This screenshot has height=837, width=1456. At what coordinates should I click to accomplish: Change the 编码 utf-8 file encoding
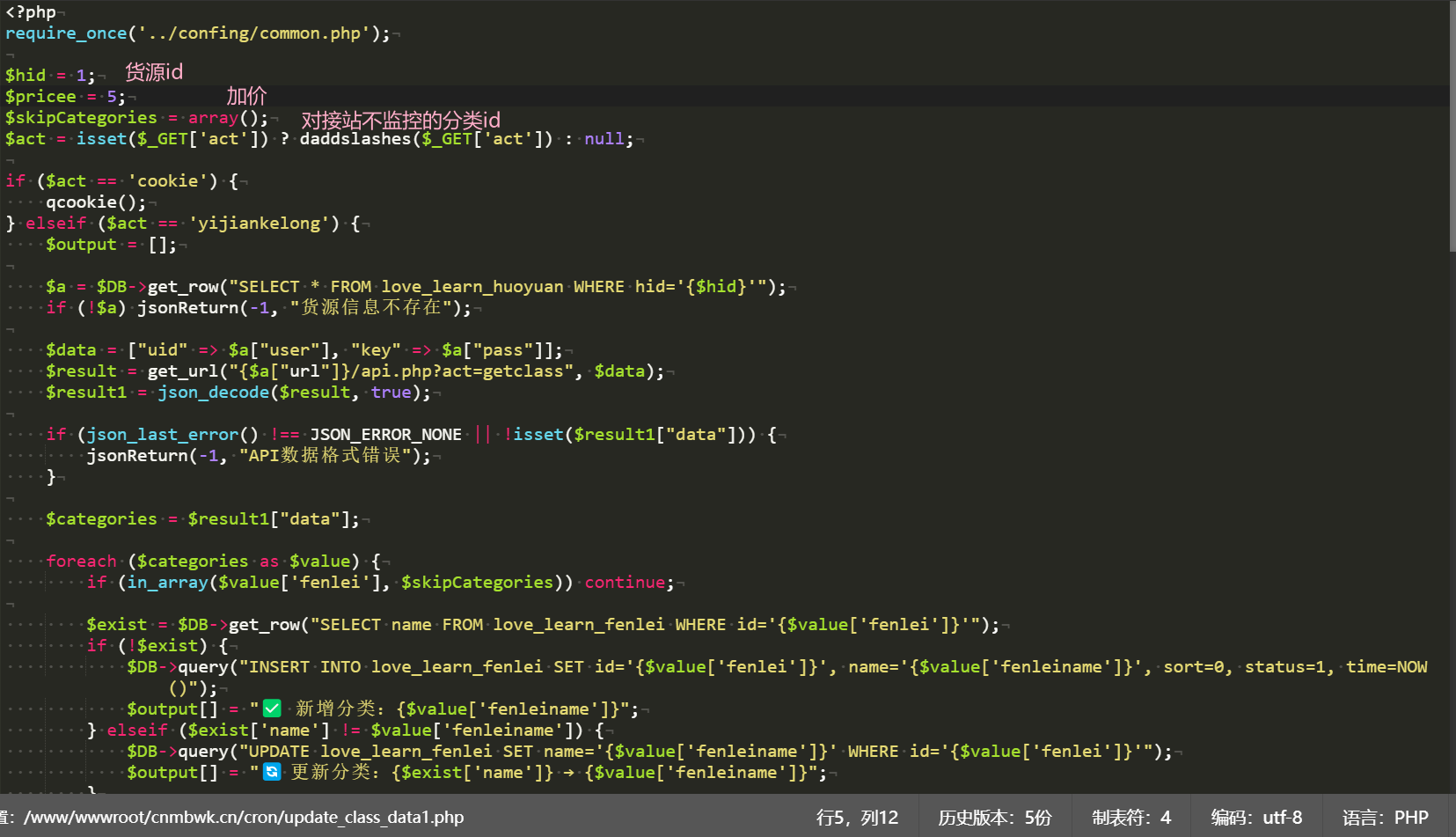[x=1256, y=818]
